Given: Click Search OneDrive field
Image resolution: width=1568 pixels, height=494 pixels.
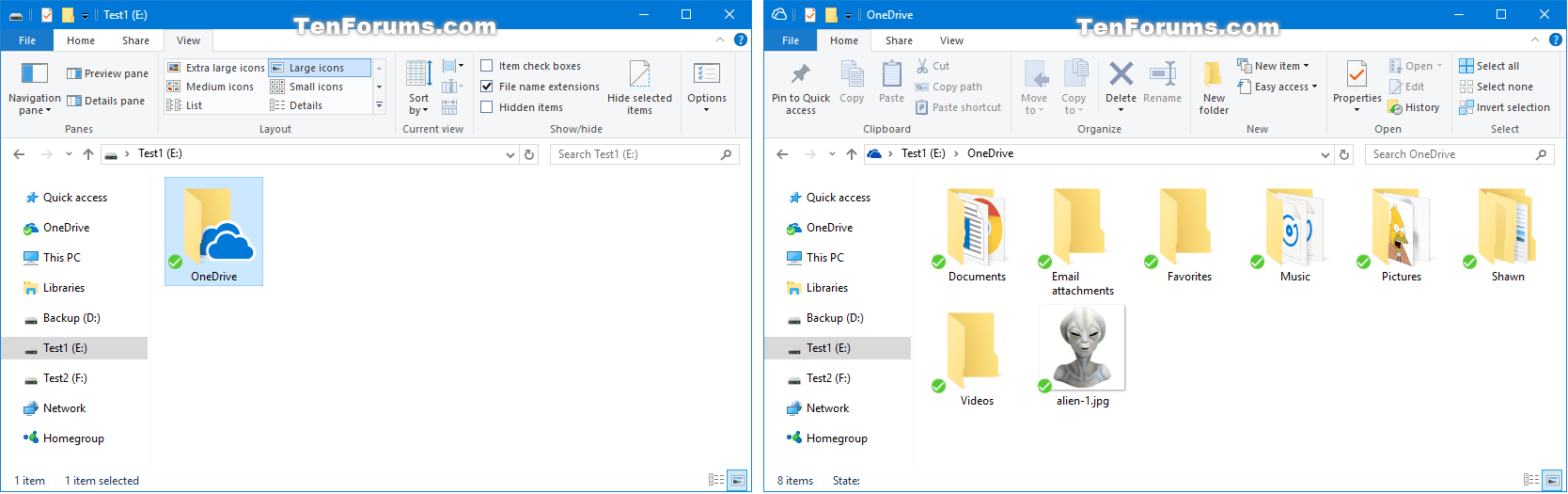Looking at the screenshot, I should (1459, 154).
